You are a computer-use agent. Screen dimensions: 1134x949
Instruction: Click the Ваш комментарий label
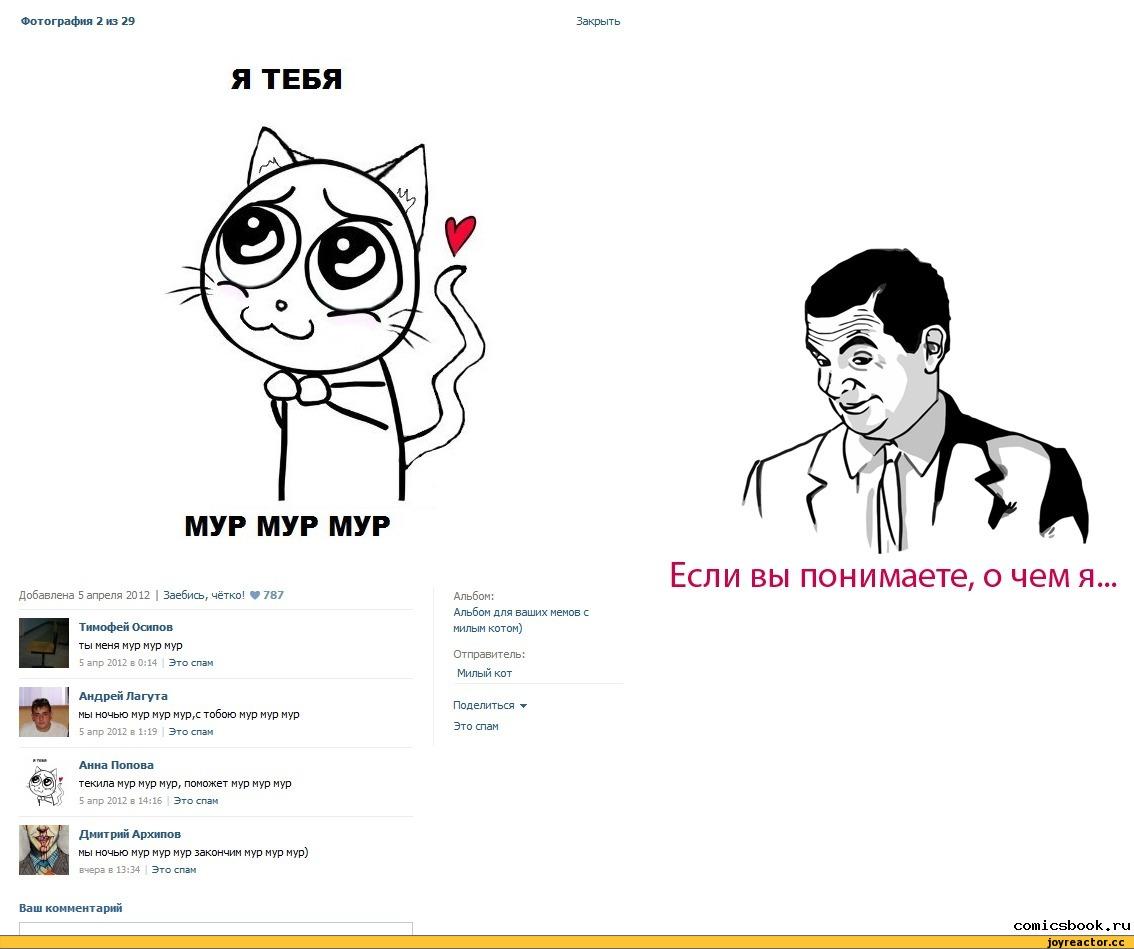point(70,908)
